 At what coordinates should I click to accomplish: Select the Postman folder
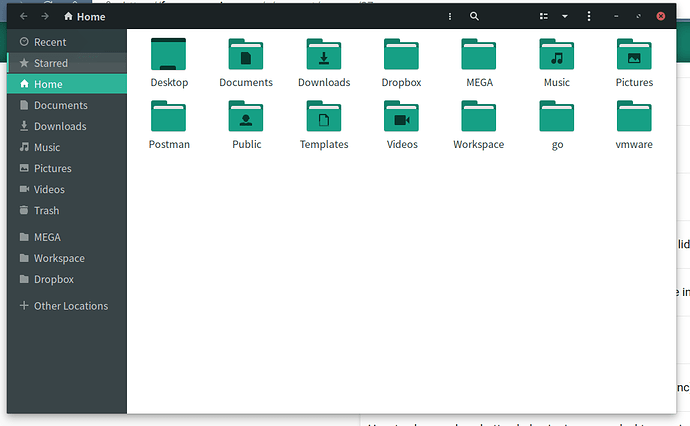coord(169,116)
